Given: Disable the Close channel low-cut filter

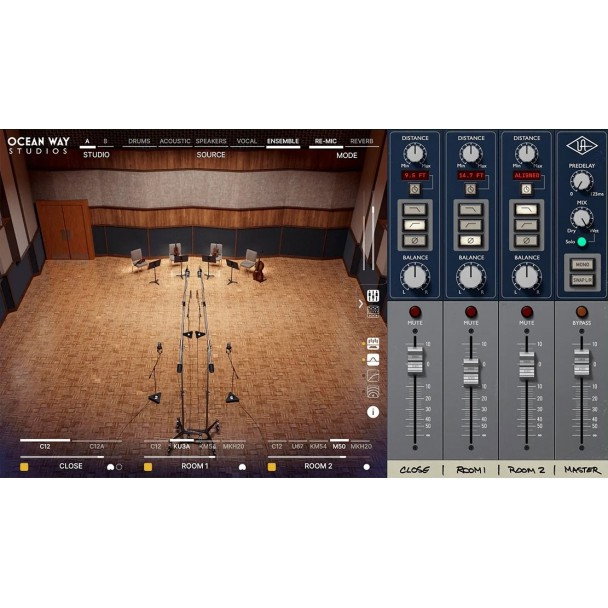Looking at the screenshot, I should [x=415, y=225].
